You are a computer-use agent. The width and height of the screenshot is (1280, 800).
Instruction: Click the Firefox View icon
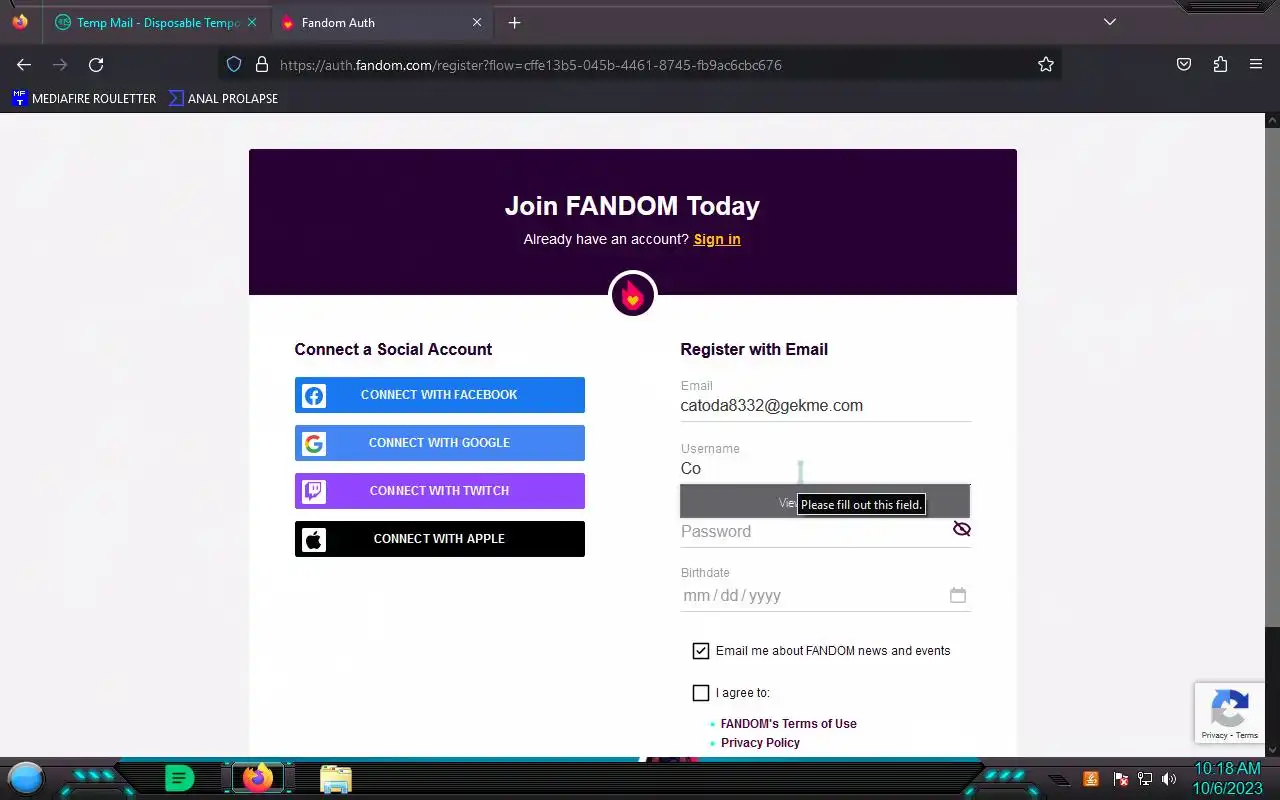point(20,22)
